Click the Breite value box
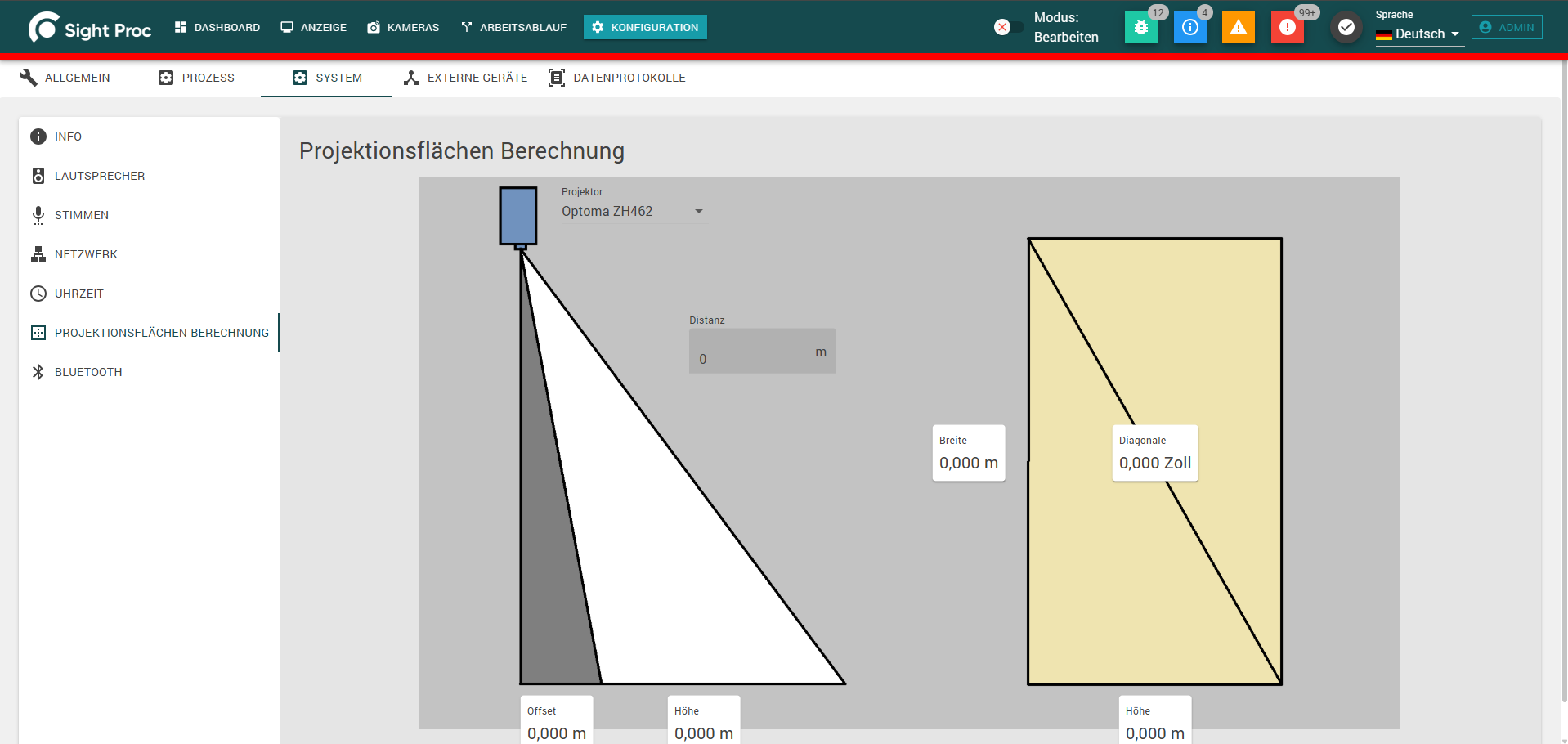Viewport: 1568px width, 744px height. 969,453
